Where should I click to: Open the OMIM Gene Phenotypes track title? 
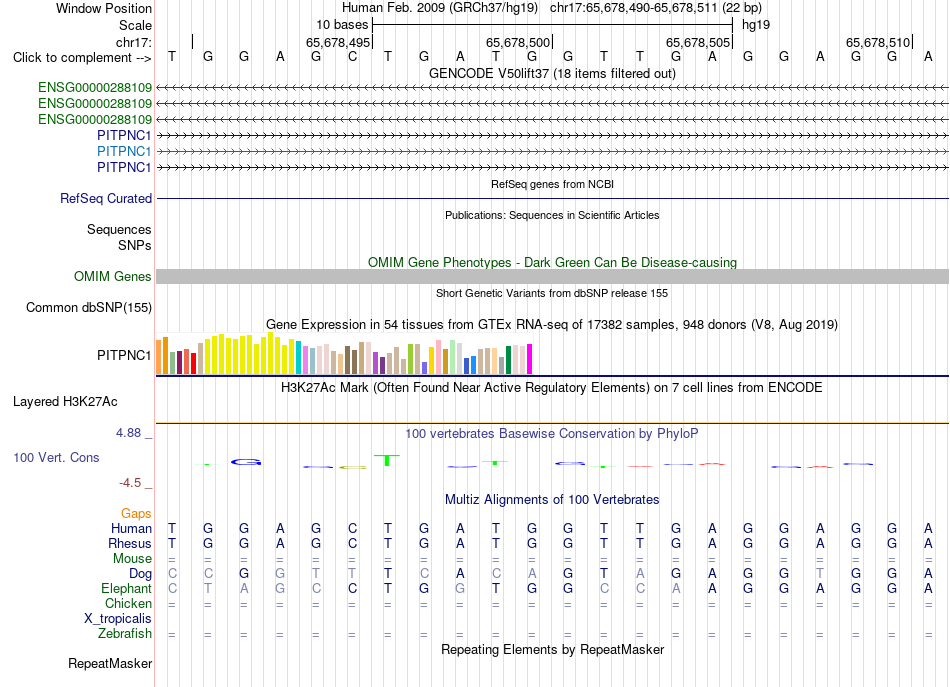coord(552,262)
